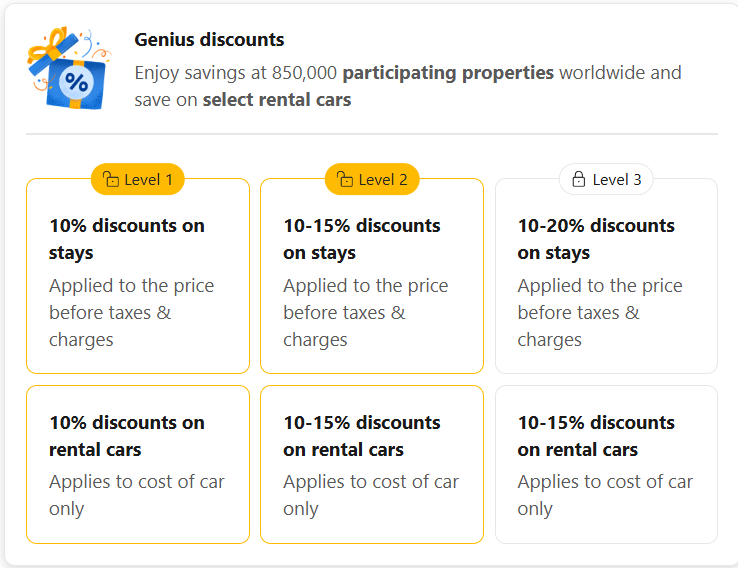
Task: Click the unlocked padlock icon on Level 2
Action: pyautogui.click(x=345, y=180)
